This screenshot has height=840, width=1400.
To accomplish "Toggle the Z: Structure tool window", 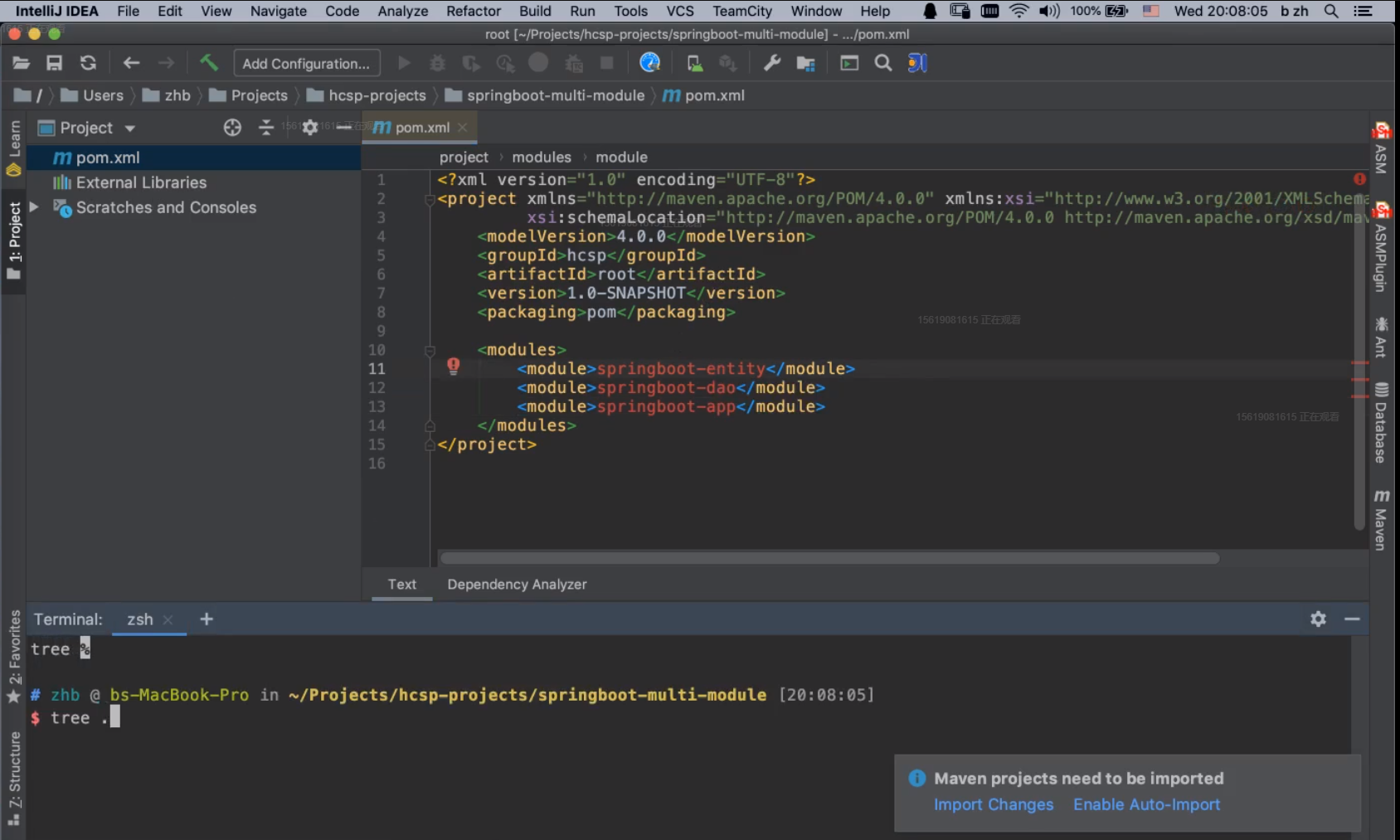I will coord(14,778).
